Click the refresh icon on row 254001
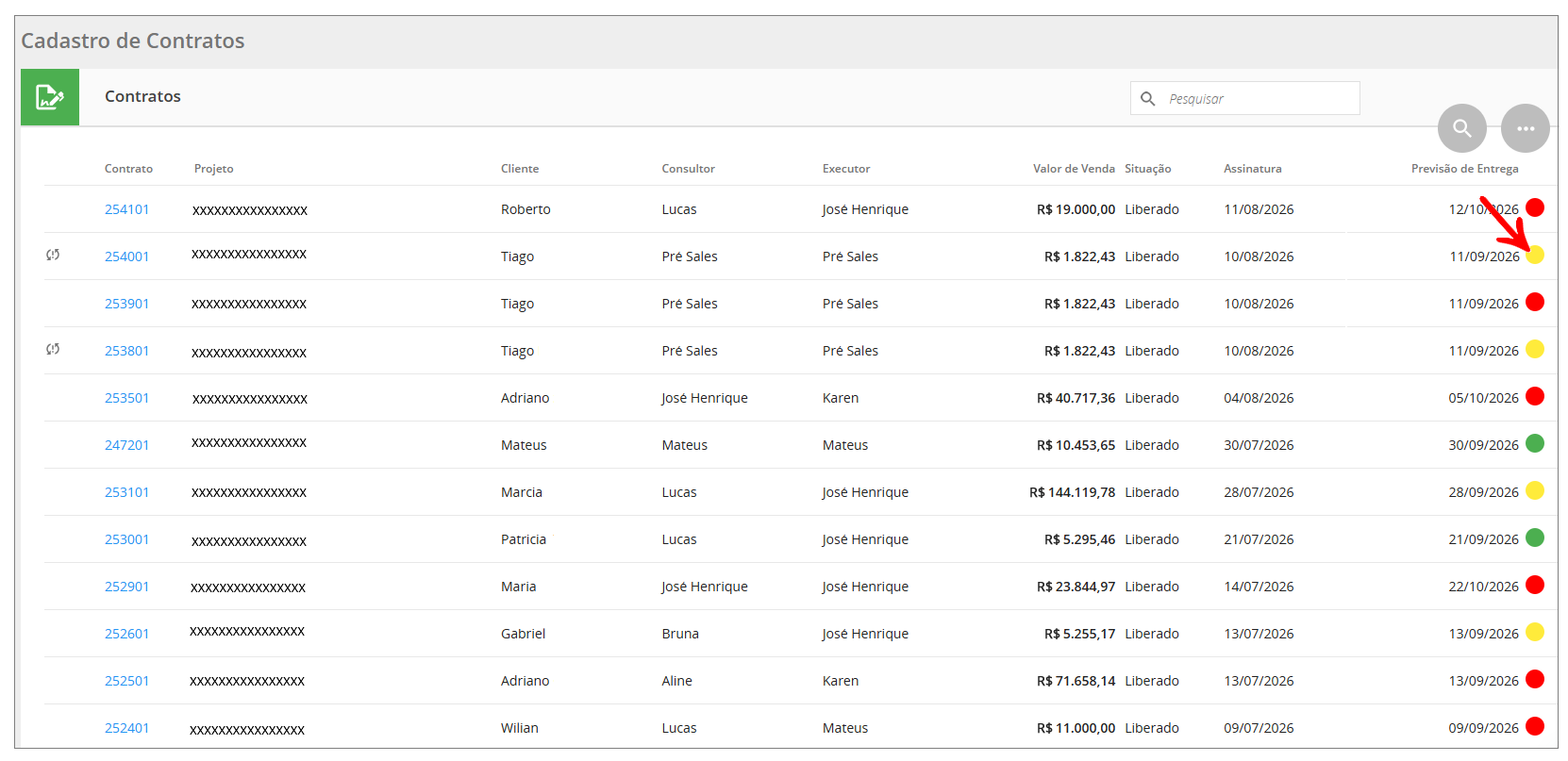 [53, 255]
